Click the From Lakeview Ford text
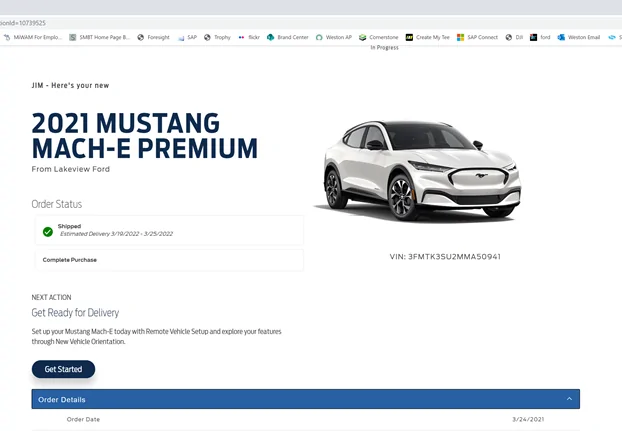The width and height of the screenshot is (622, 431). (71, 169)
